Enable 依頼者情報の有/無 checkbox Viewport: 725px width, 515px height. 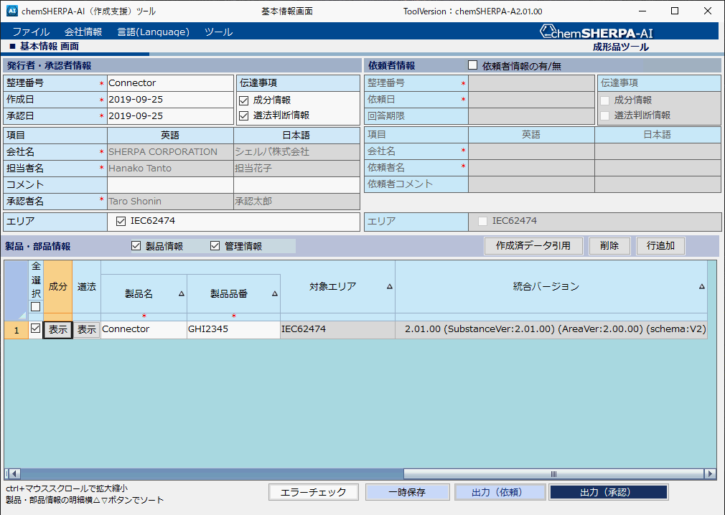[473, 65]
